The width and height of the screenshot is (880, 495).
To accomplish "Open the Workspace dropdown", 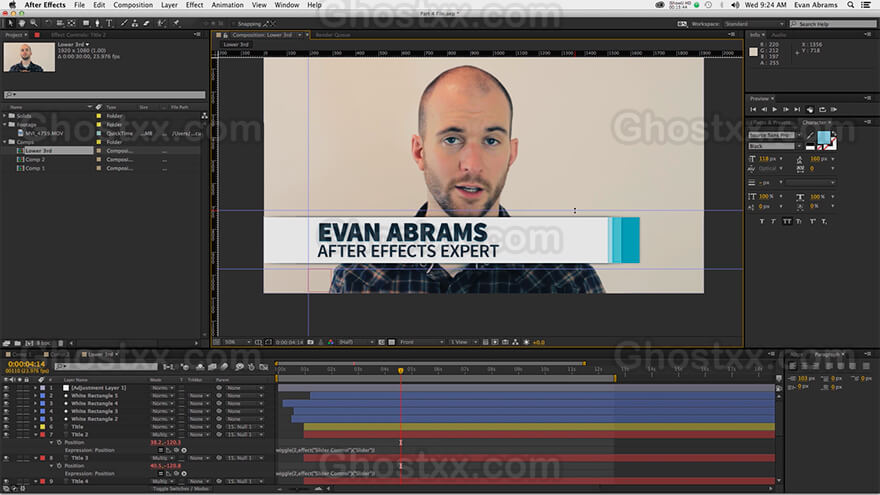I will (753, 24).
